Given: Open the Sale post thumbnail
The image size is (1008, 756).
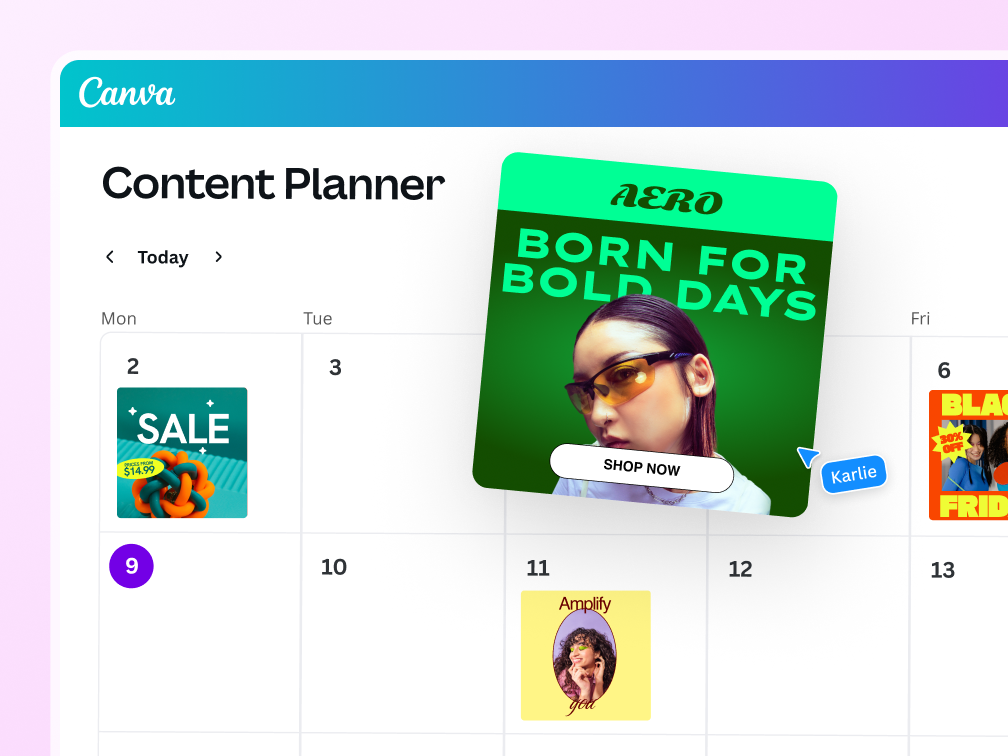Looking at the screenshot, I should 182,452.
